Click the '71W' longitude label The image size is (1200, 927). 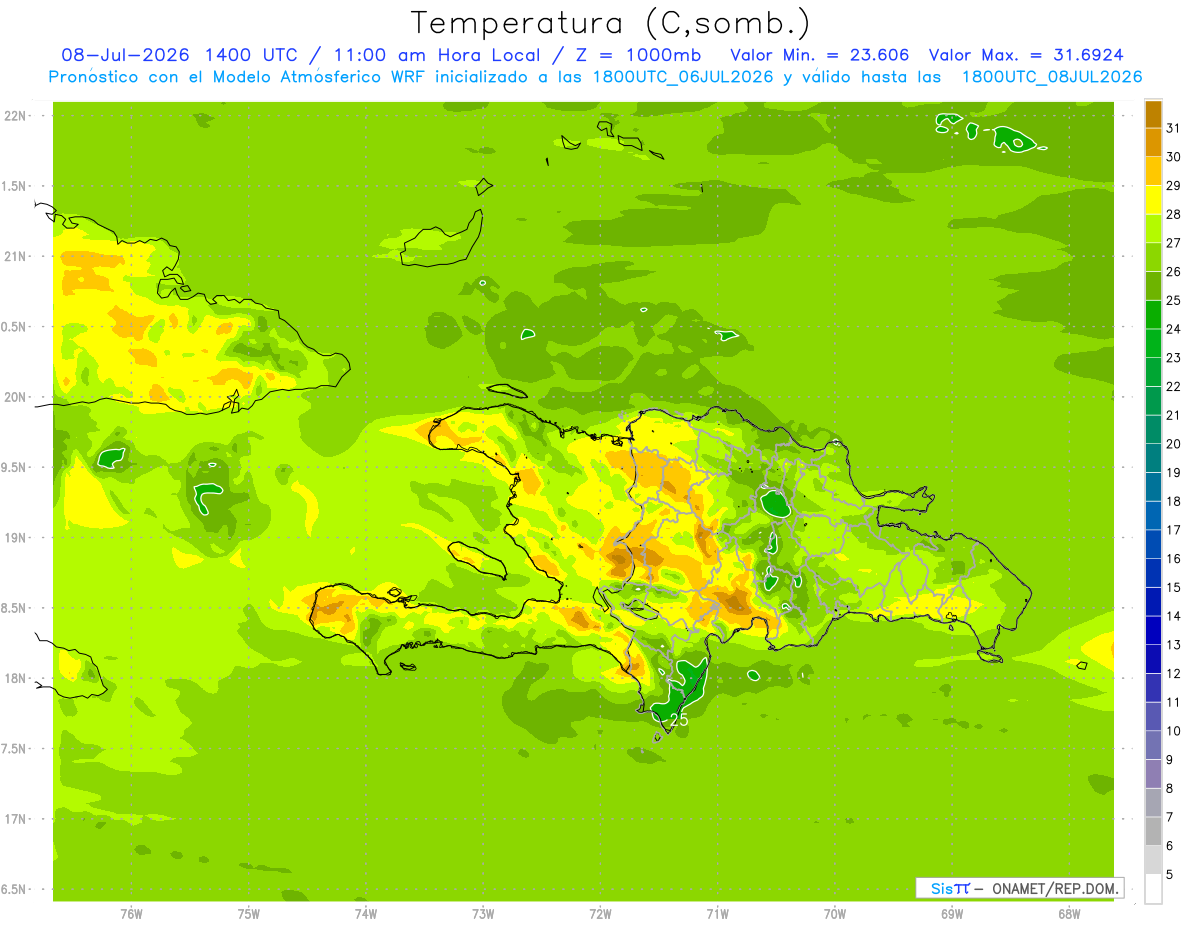click(717, 914)
